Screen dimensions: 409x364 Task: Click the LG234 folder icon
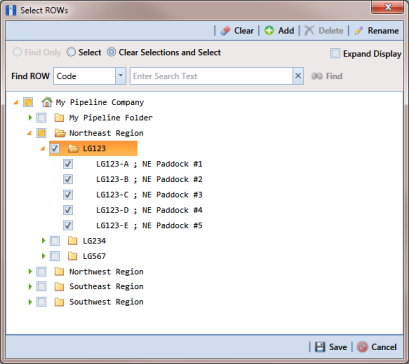[73, 241]
